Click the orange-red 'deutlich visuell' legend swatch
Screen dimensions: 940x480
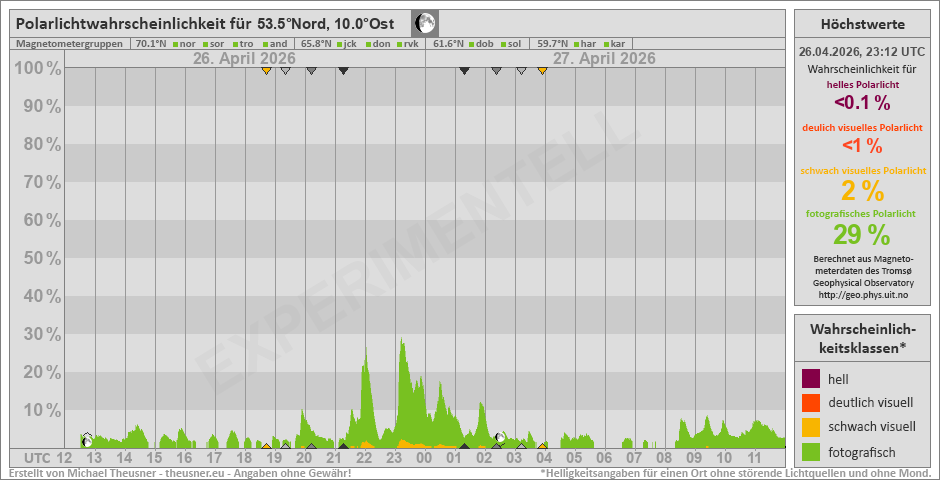pyautogui.click(x=811, y=403)
